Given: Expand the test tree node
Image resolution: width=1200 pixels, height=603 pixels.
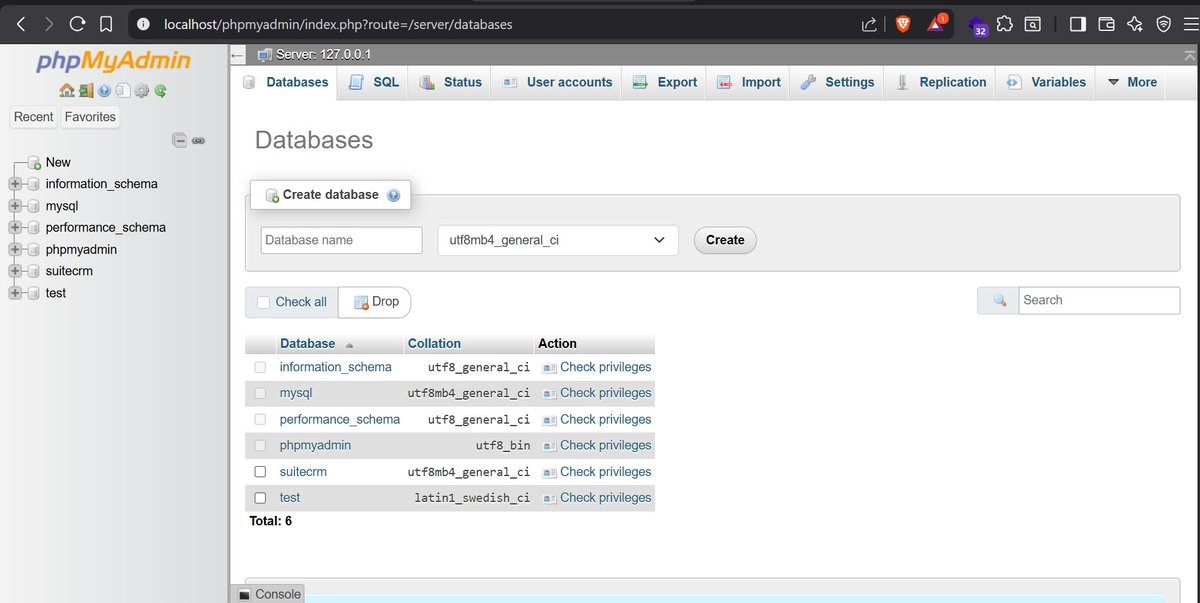Looking at the screenshot, I should [x=14, y=293].
